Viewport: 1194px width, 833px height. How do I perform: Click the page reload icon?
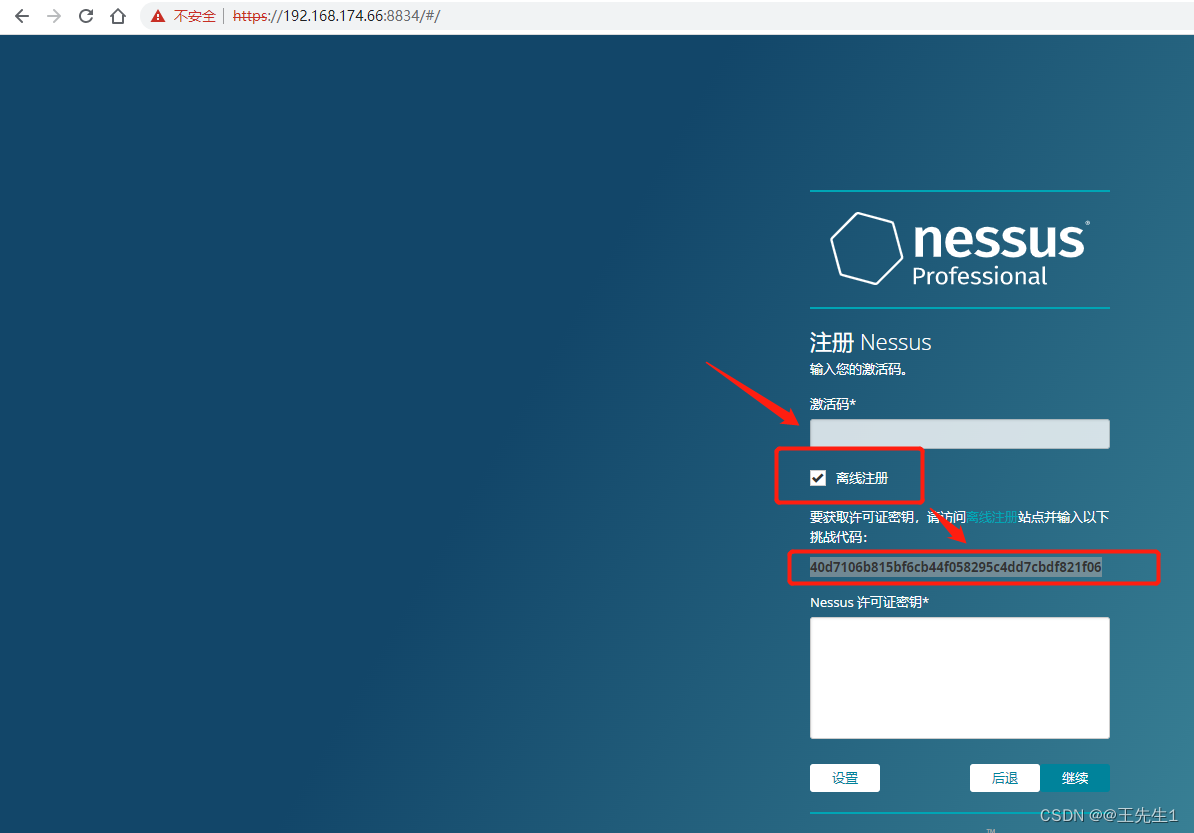click(x=86, y=15)
